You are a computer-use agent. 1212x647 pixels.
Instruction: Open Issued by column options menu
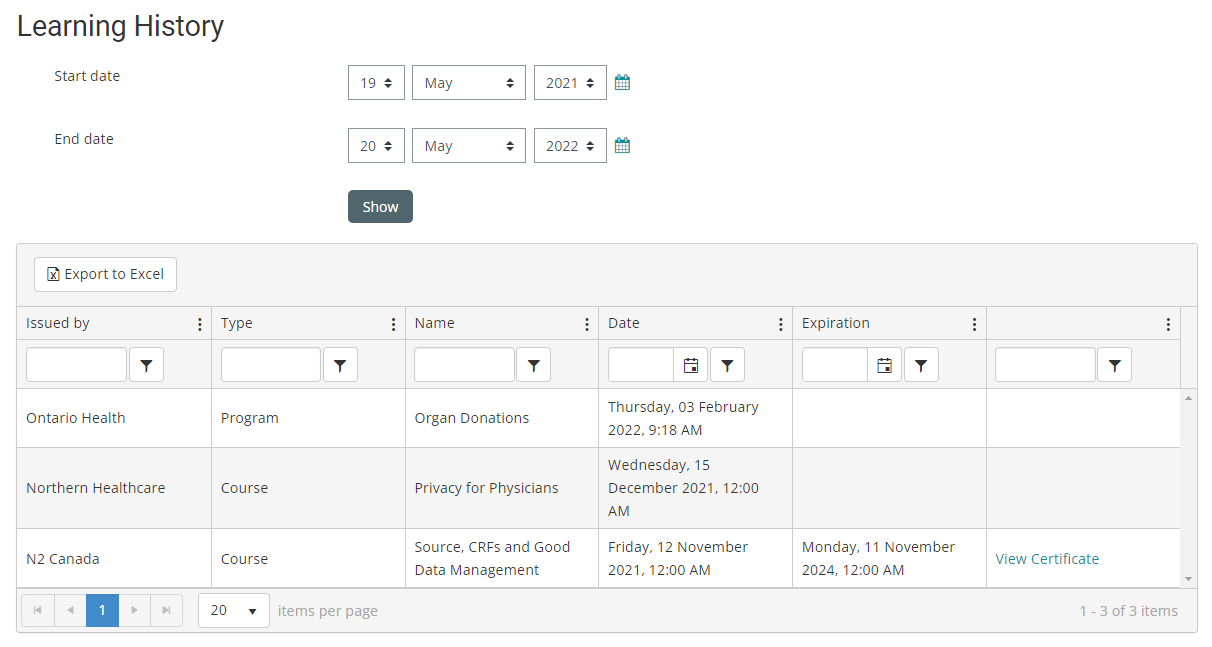pyautogui.click(x=200, y=324)
